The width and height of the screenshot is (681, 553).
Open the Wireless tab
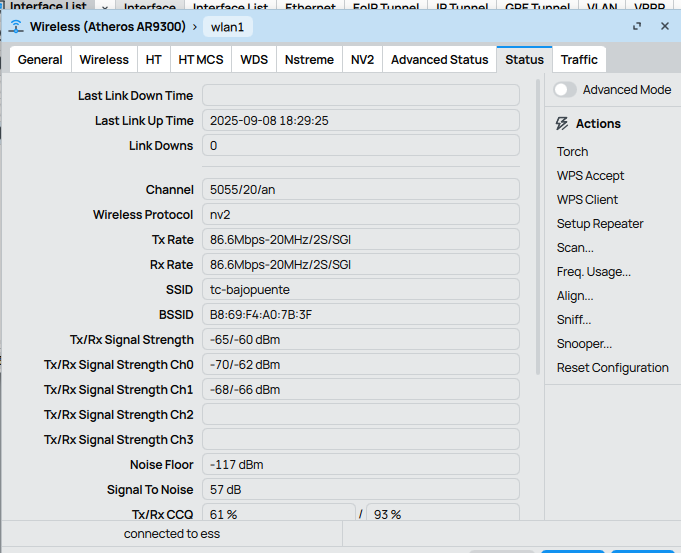tap(104, 60)
